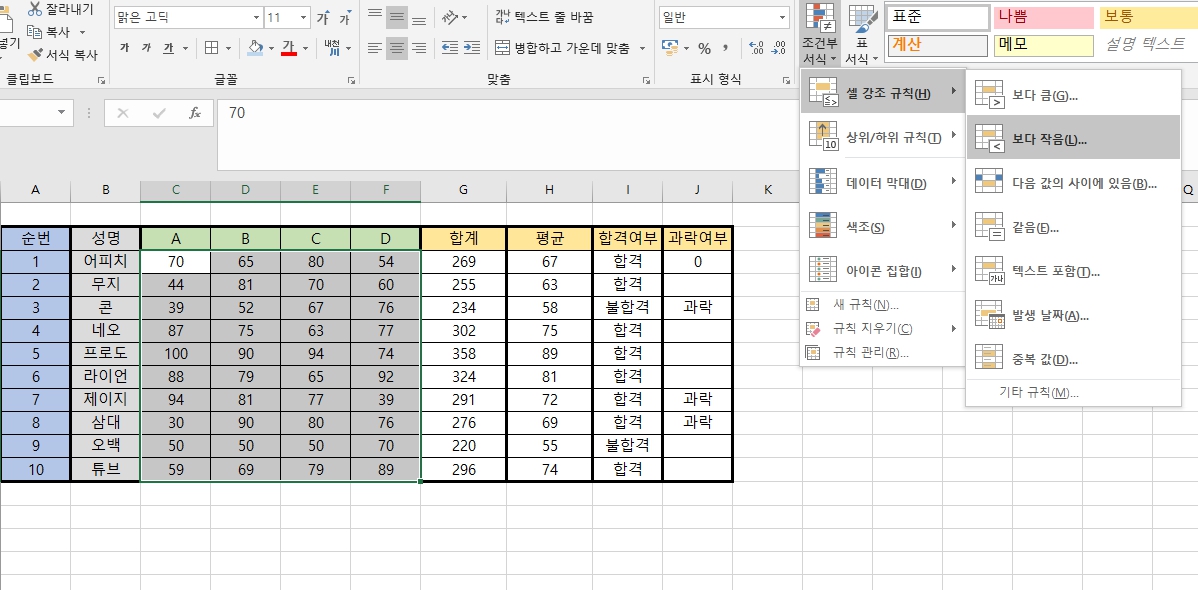The image size is (1198, 590).
Task: Open the font name box 맑은 고딕
Action: point(188,17)
